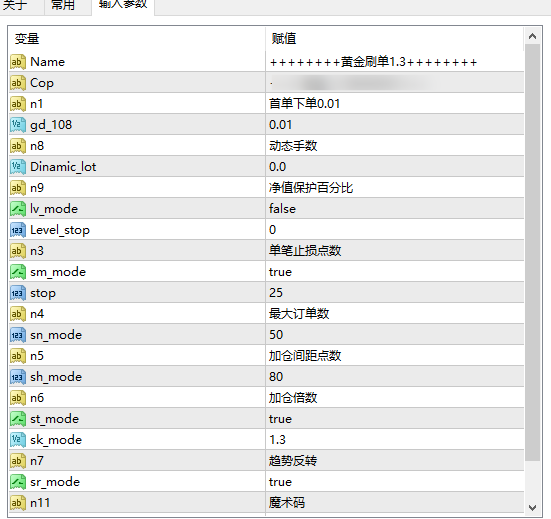The image size is (551, 519).
Task: Click the scroll down arrow
Action: coord(532,508)
